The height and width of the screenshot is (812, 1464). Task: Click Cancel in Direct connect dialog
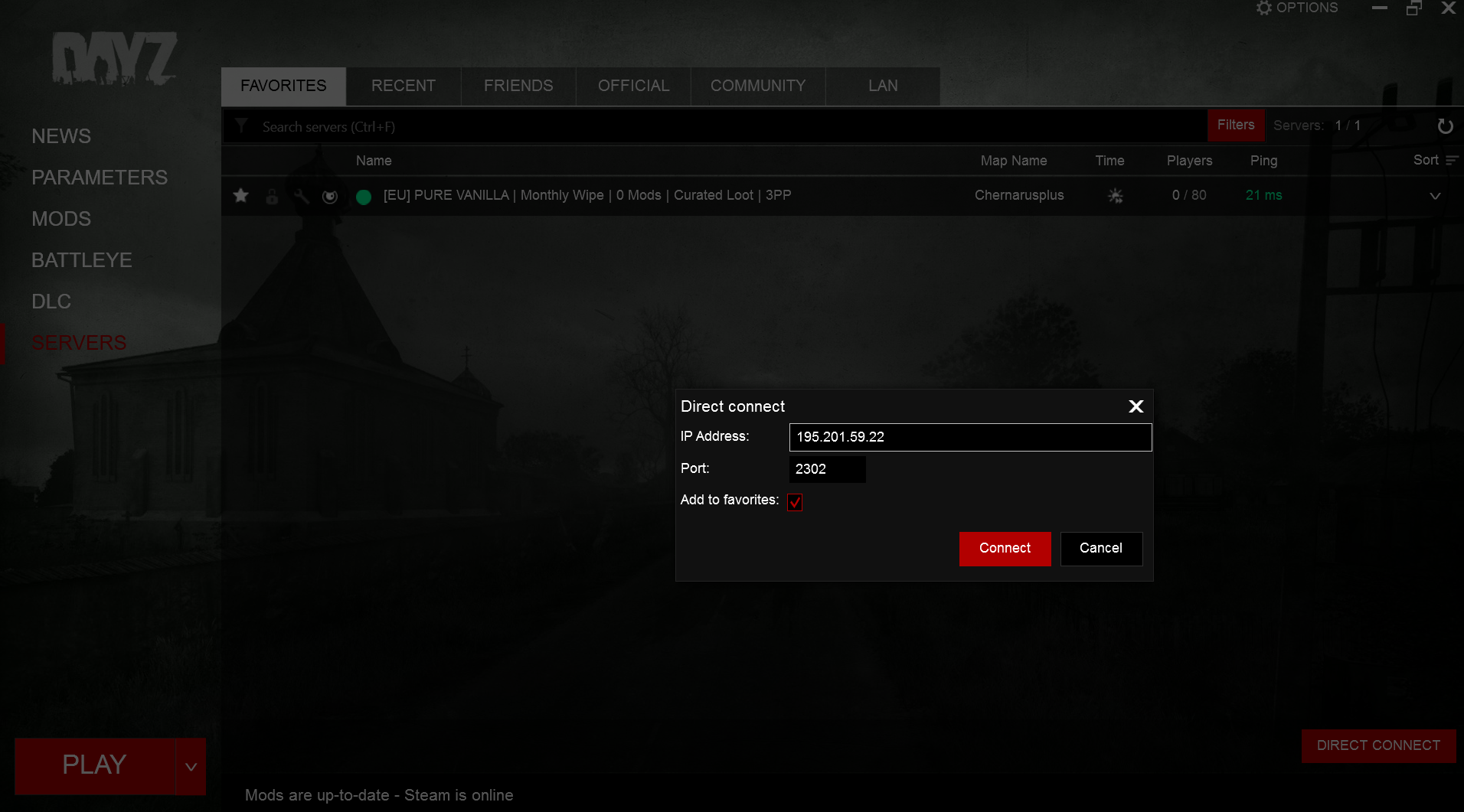(1101, 549)
